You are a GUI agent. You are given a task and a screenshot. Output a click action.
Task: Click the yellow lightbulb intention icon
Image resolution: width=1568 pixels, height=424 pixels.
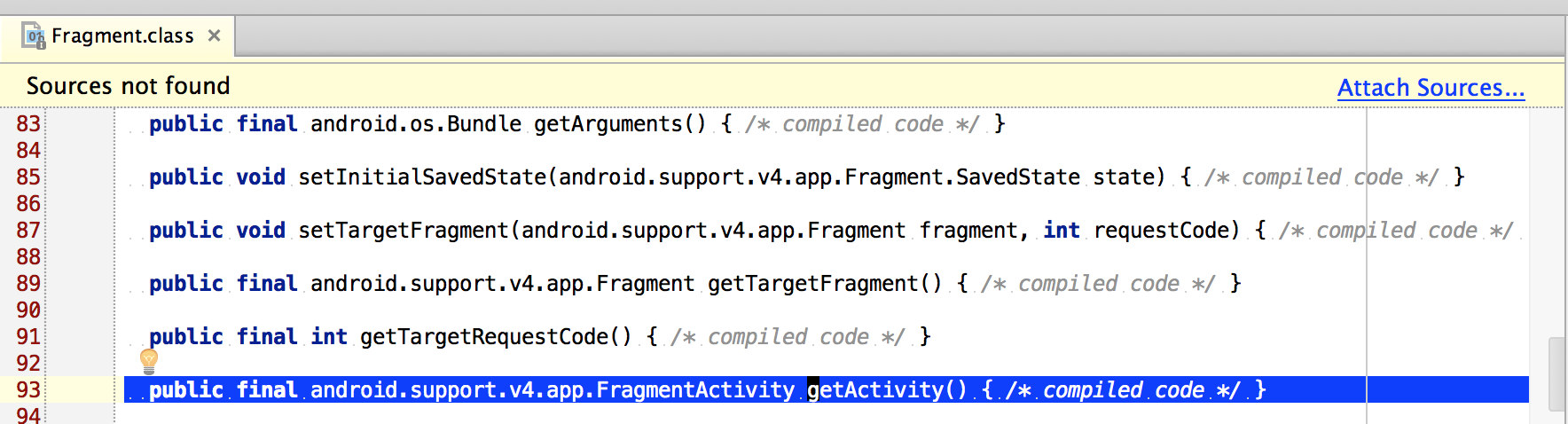pos(149,360)
